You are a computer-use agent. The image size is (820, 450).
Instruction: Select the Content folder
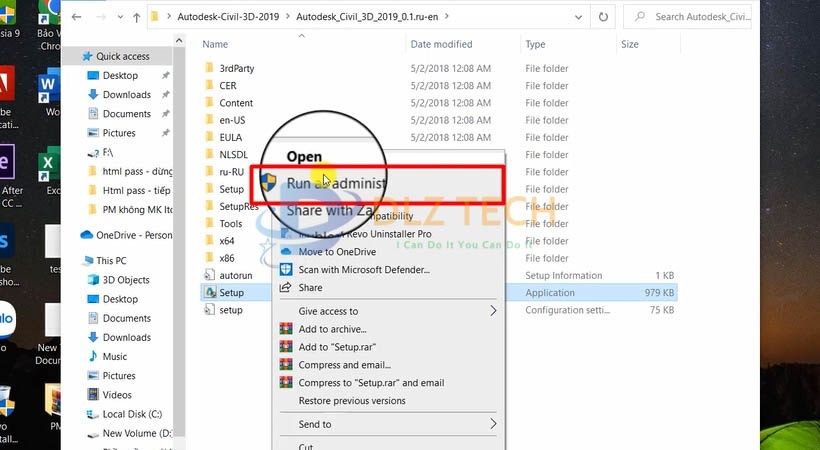pyautogui.click(x=236, y=103)
